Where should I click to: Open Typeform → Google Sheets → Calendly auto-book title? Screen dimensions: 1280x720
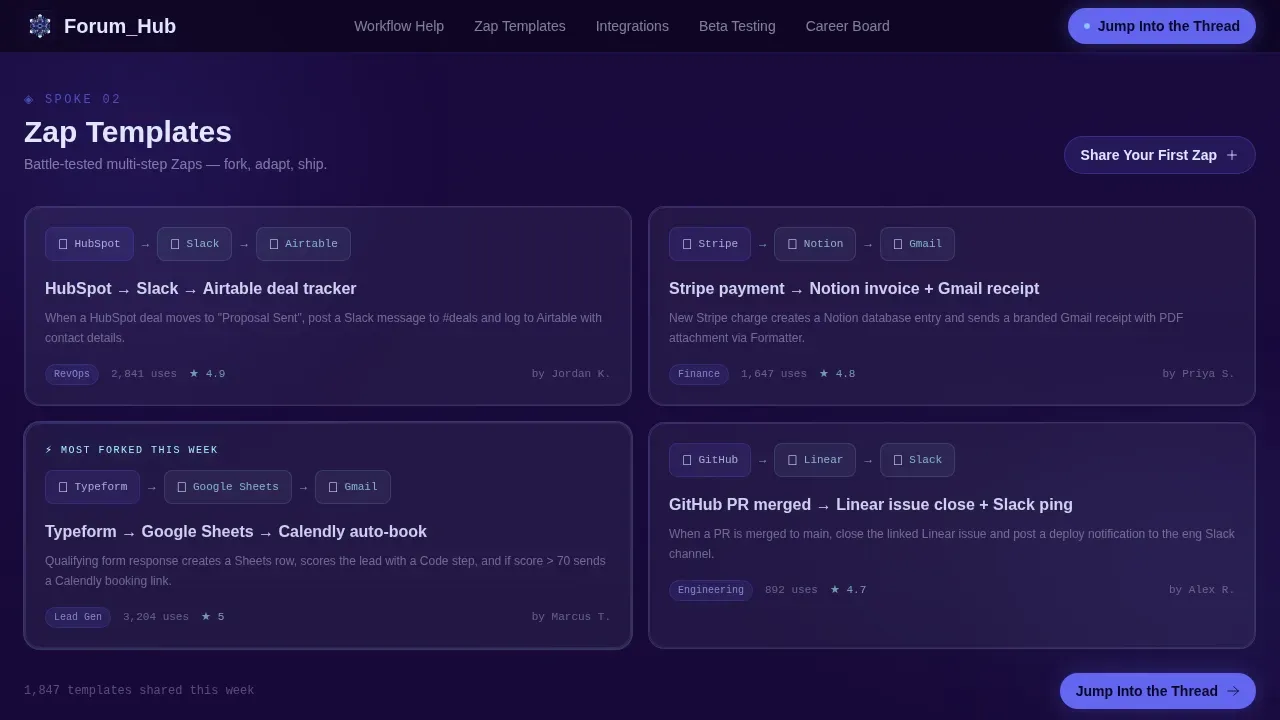click(x=236, y=532)
